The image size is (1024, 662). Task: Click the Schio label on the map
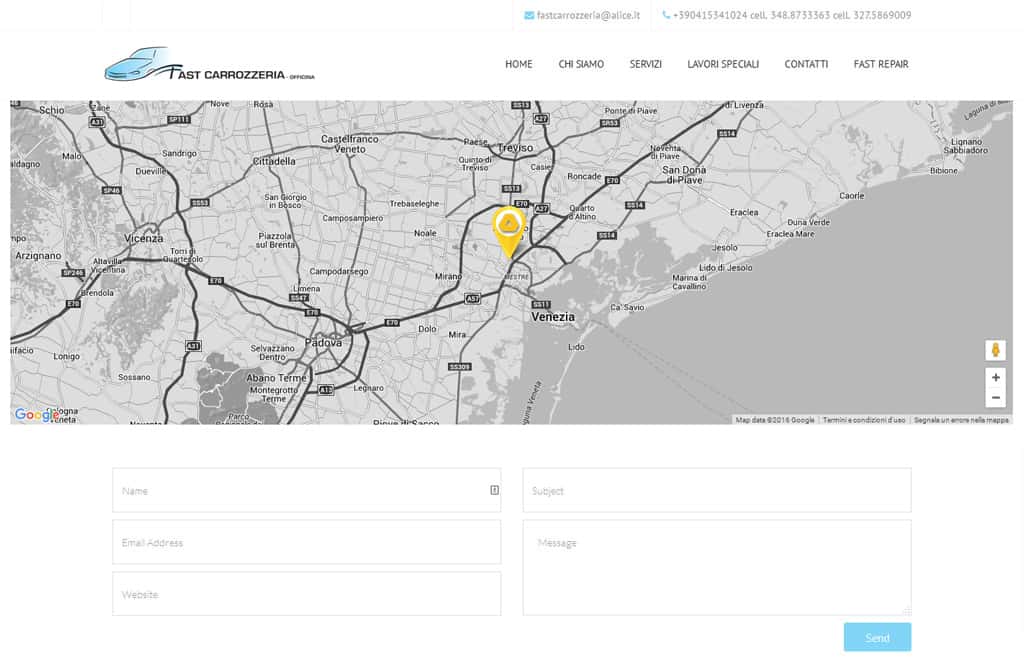click(52, 110)
